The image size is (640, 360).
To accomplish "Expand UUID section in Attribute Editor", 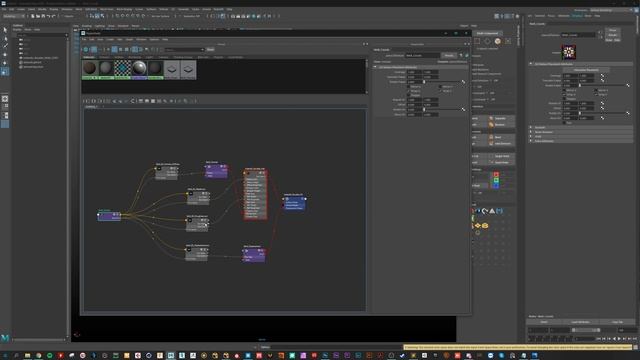I will coord(581,136).
